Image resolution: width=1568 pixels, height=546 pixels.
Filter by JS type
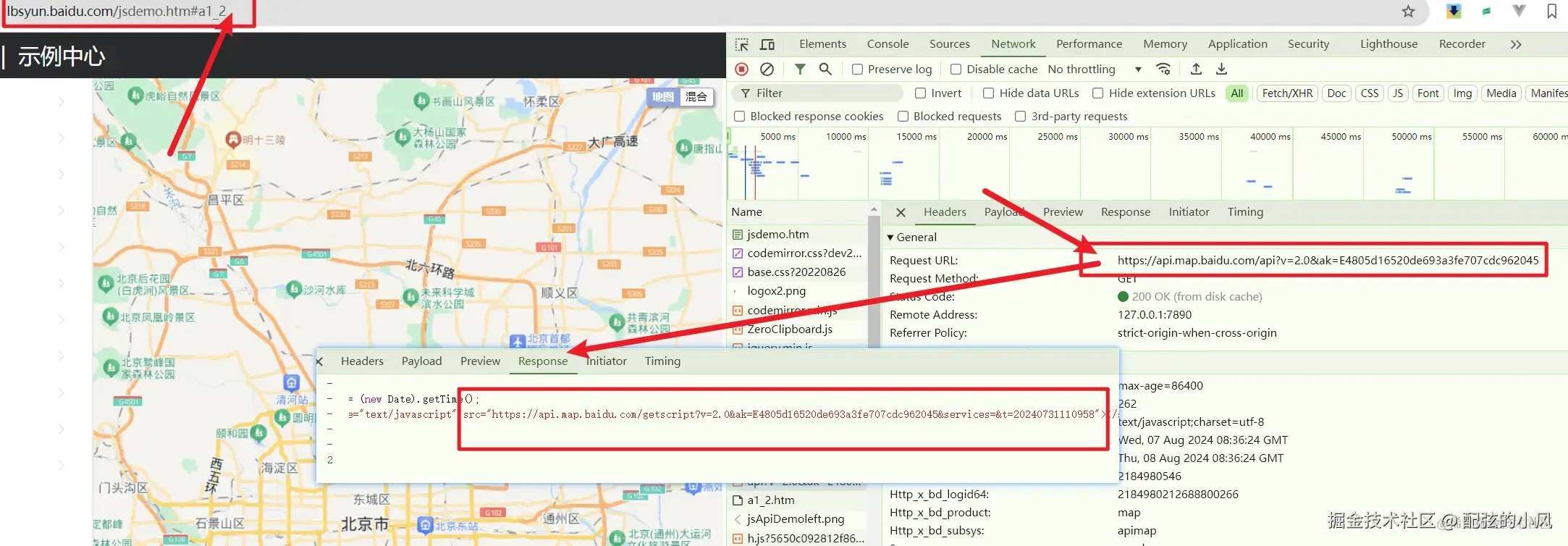pyautogui.click(x=1398, y=93)
